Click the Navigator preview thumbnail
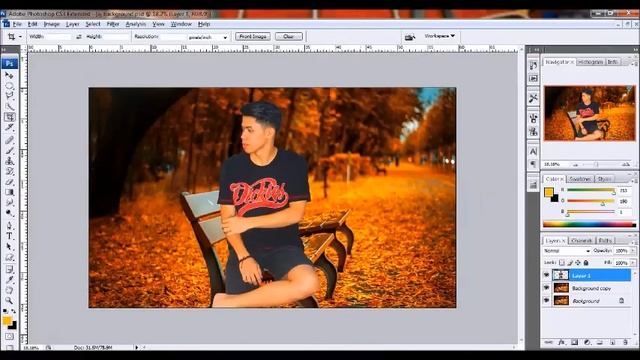The width and height of the screenshot is (640, 360). 590,113
